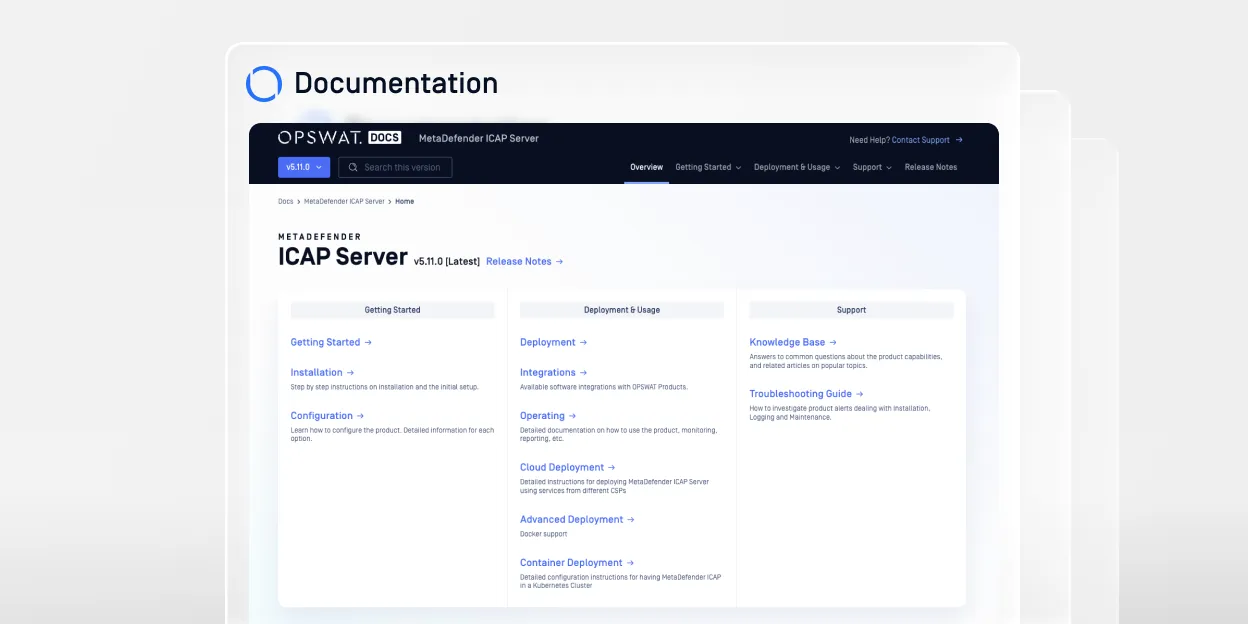The width and height of the screenshot is (1248, 624).
Task: Click the OPSWAT Docs logo
Action: click(340, 138)
